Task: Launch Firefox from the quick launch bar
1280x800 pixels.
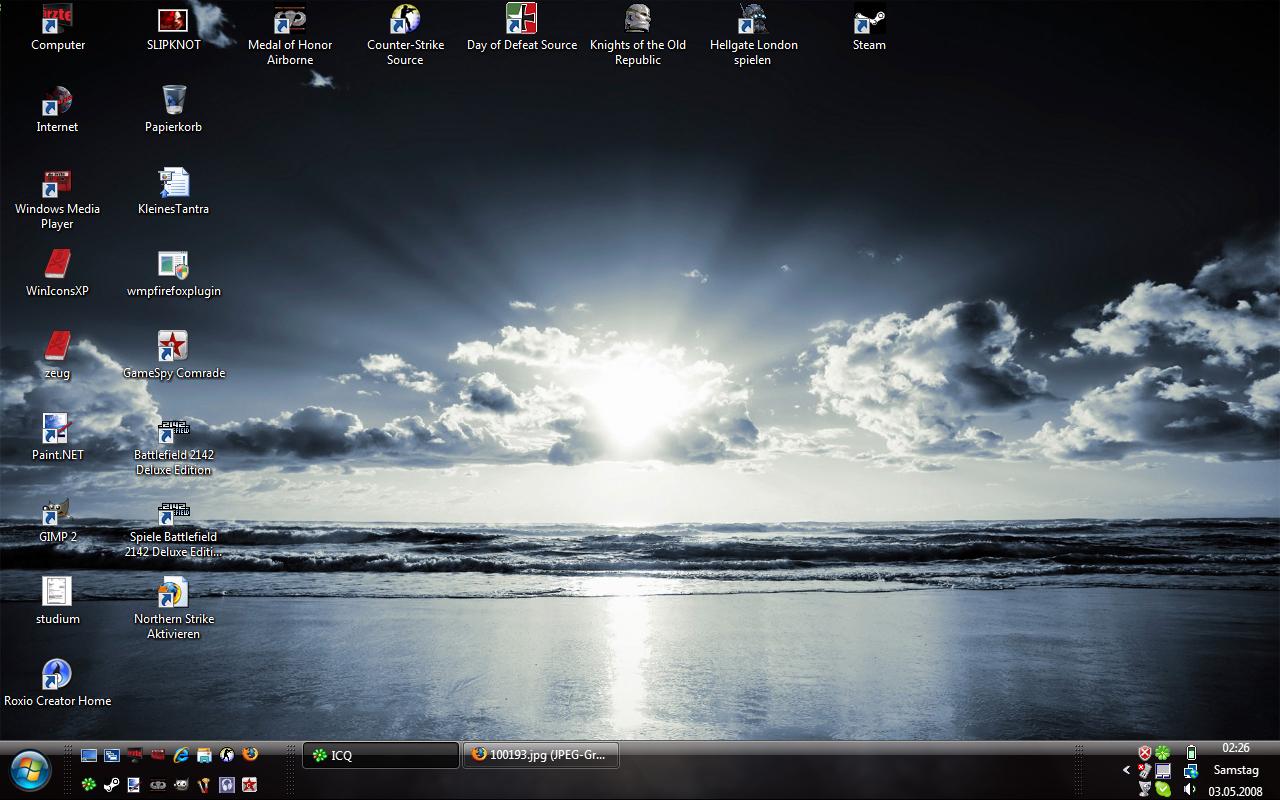Action: click(250, 755)
